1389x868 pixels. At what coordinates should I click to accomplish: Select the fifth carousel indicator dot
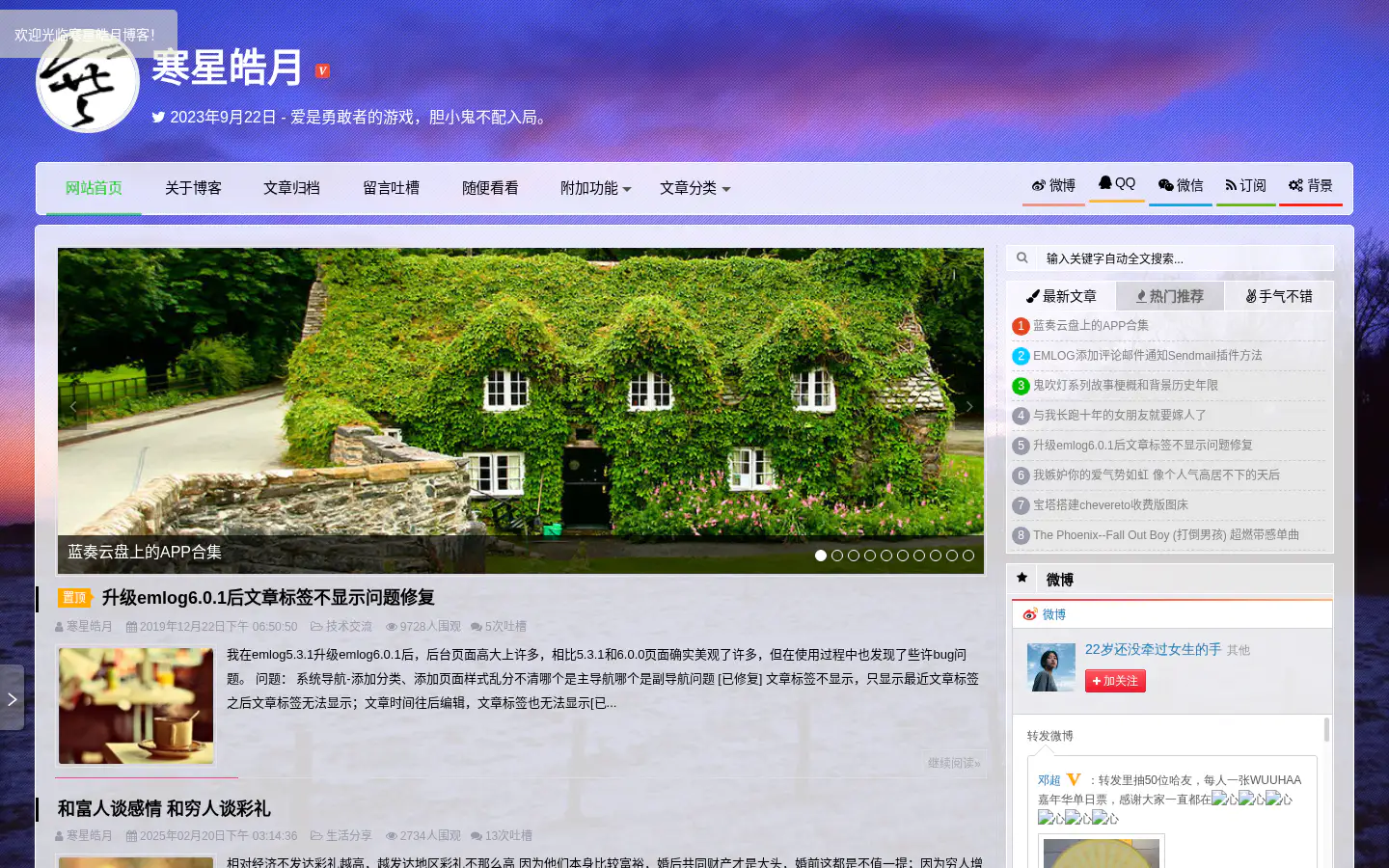tap(886, 556)
